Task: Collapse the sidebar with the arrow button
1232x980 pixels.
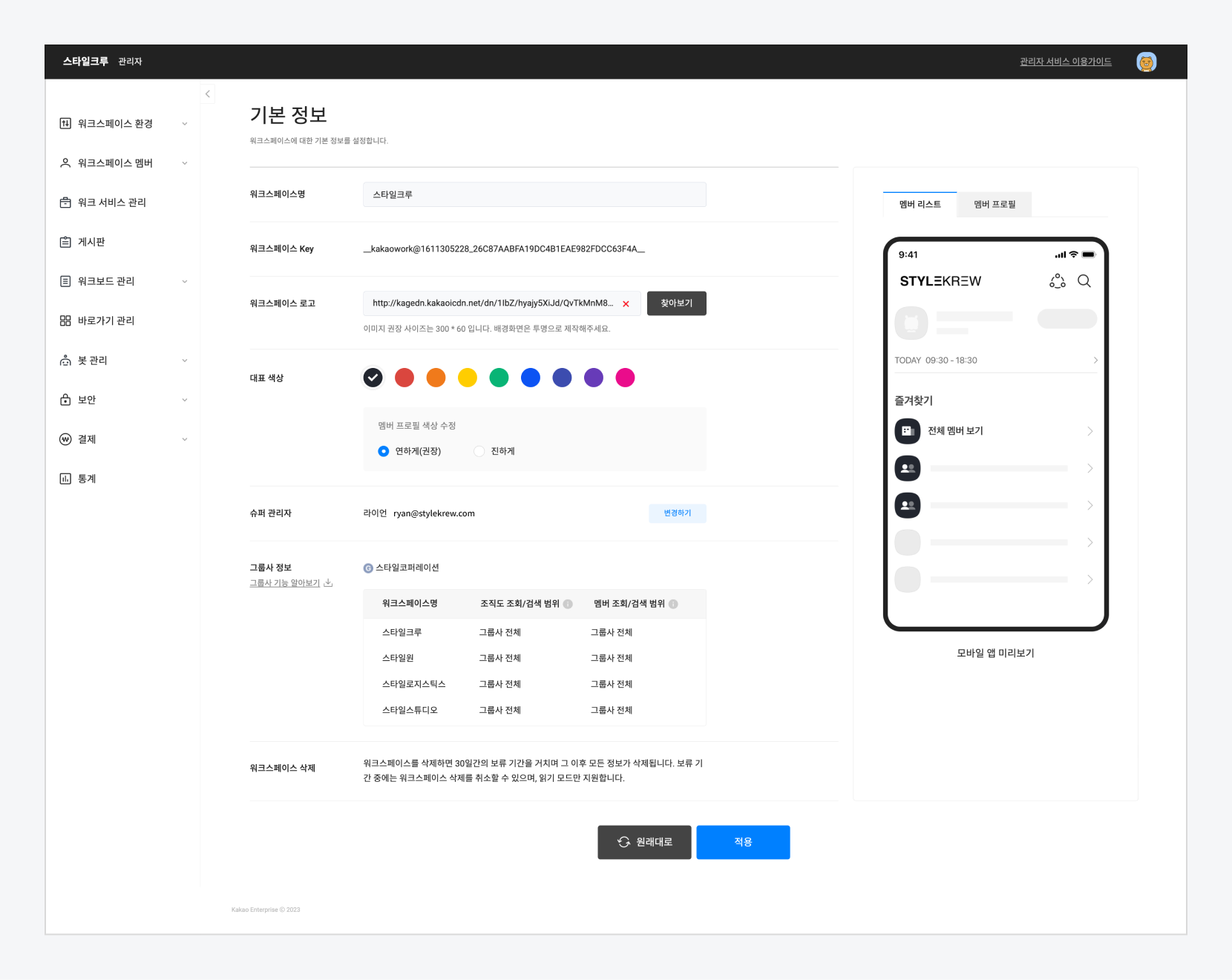Action: coord(208,94)
